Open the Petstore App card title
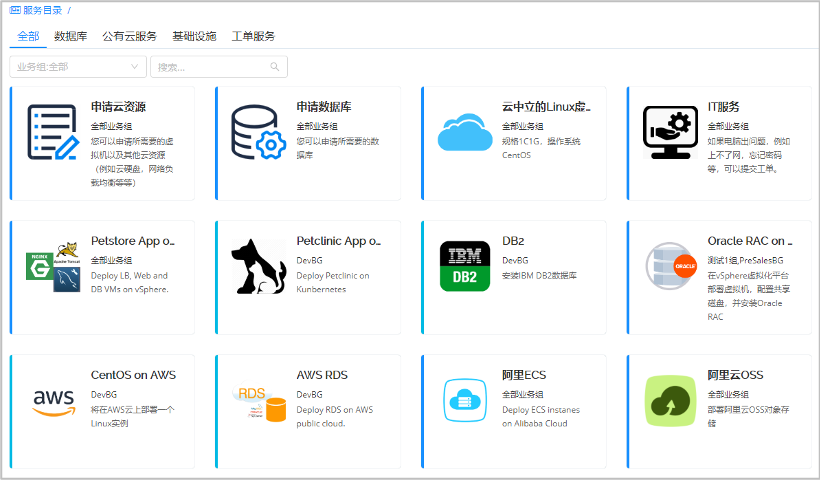820x480 pixels. click(133, 241)
